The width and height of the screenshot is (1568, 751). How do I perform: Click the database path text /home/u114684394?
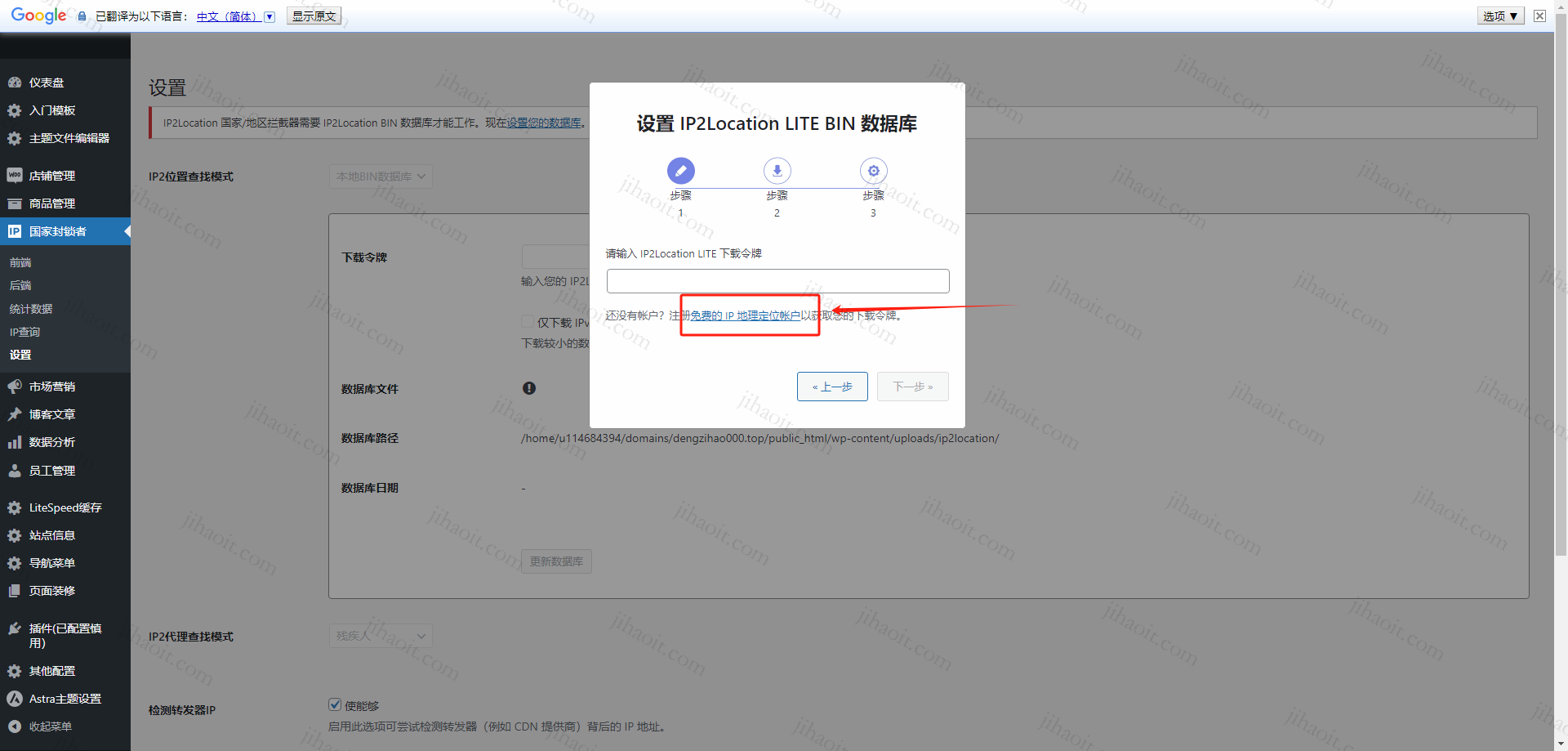tap(759, 438)
